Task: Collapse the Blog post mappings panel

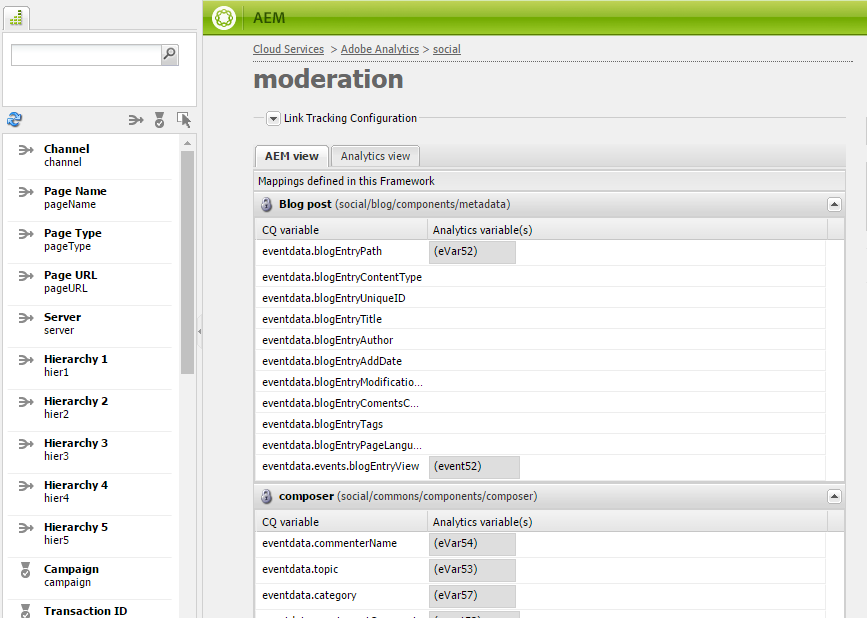Action: [x=834, y=205]
